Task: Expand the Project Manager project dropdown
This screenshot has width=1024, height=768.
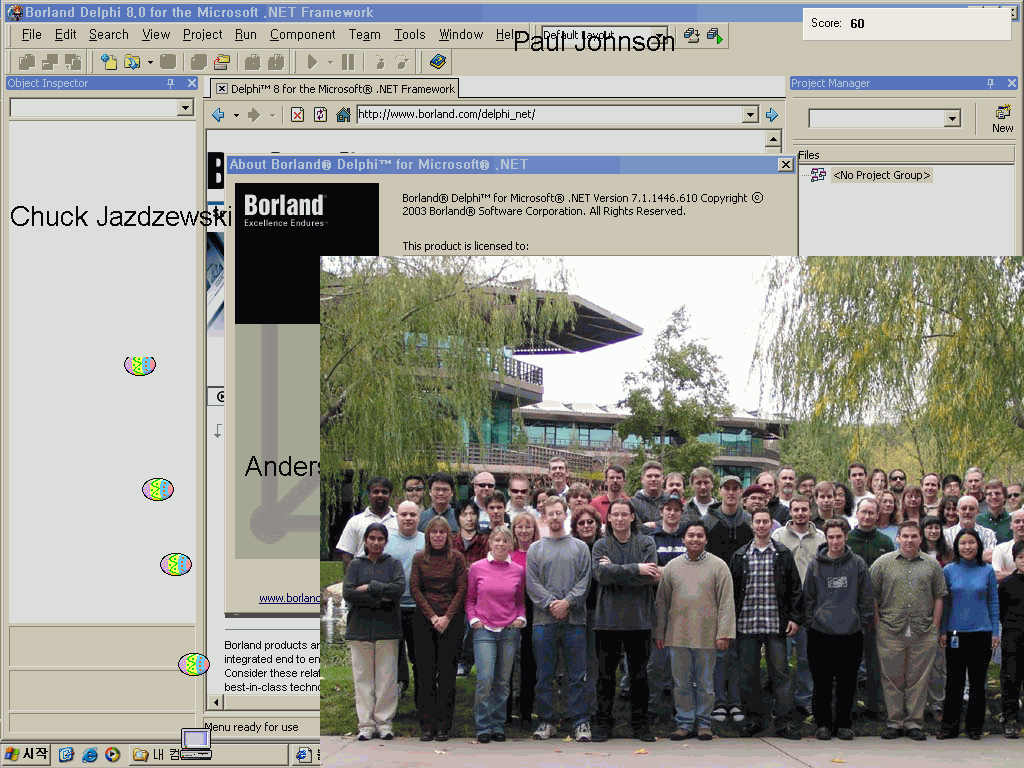Action: [952, 119]
